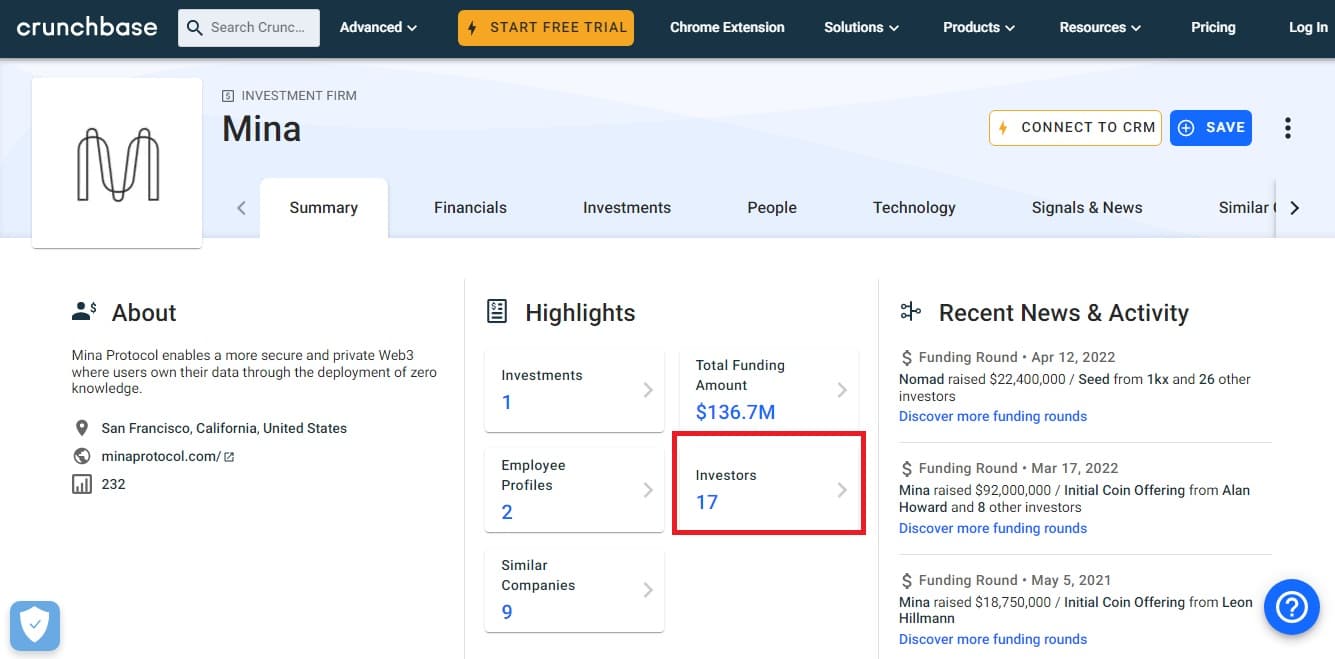The width and height of the screenshot is (1335, 659).
Task: Click the Leon Hillmann investor link
Action: (x=1076, y=610)
